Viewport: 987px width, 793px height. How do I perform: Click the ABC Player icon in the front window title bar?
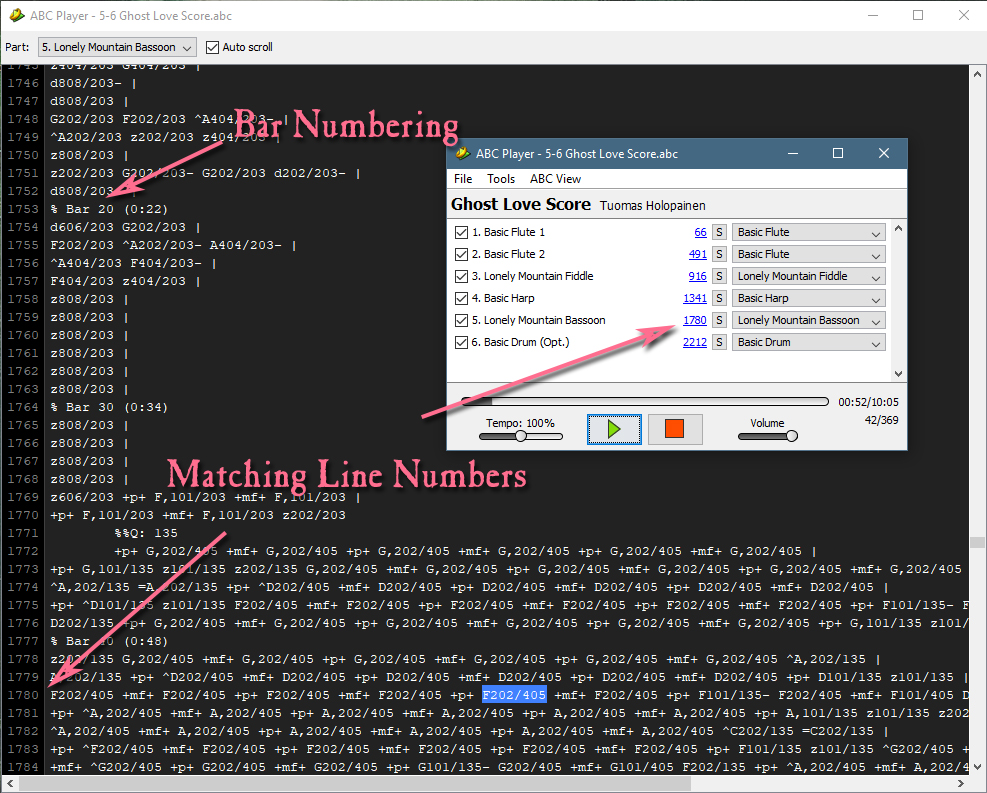pos(463,154)
